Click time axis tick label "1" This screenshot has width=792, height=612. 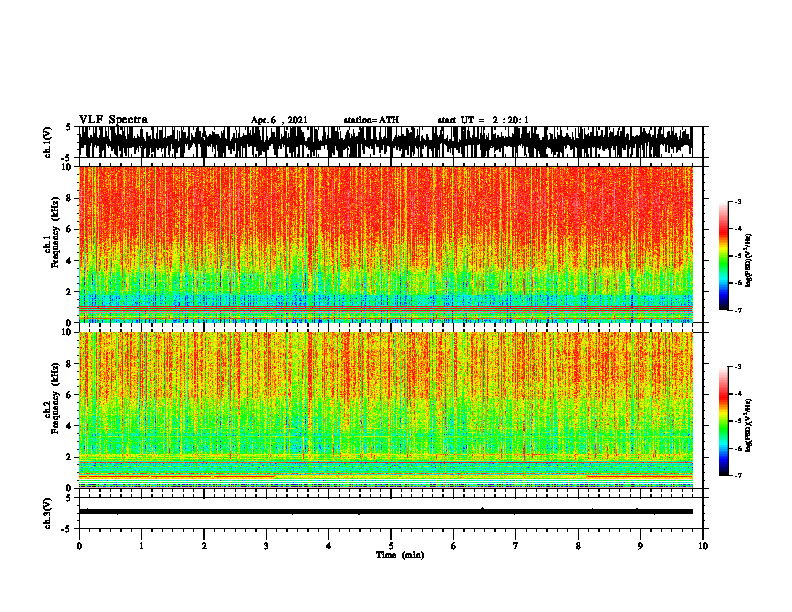tap(141, 546)
